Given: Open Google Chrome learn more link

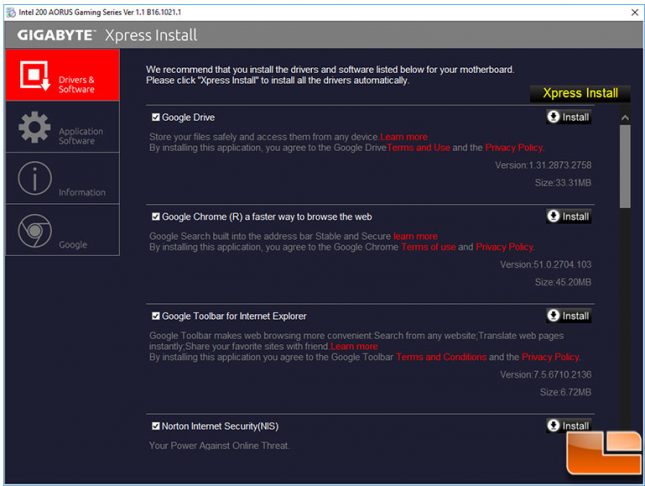Looking at the screenshot, I should tap(415, 236).
